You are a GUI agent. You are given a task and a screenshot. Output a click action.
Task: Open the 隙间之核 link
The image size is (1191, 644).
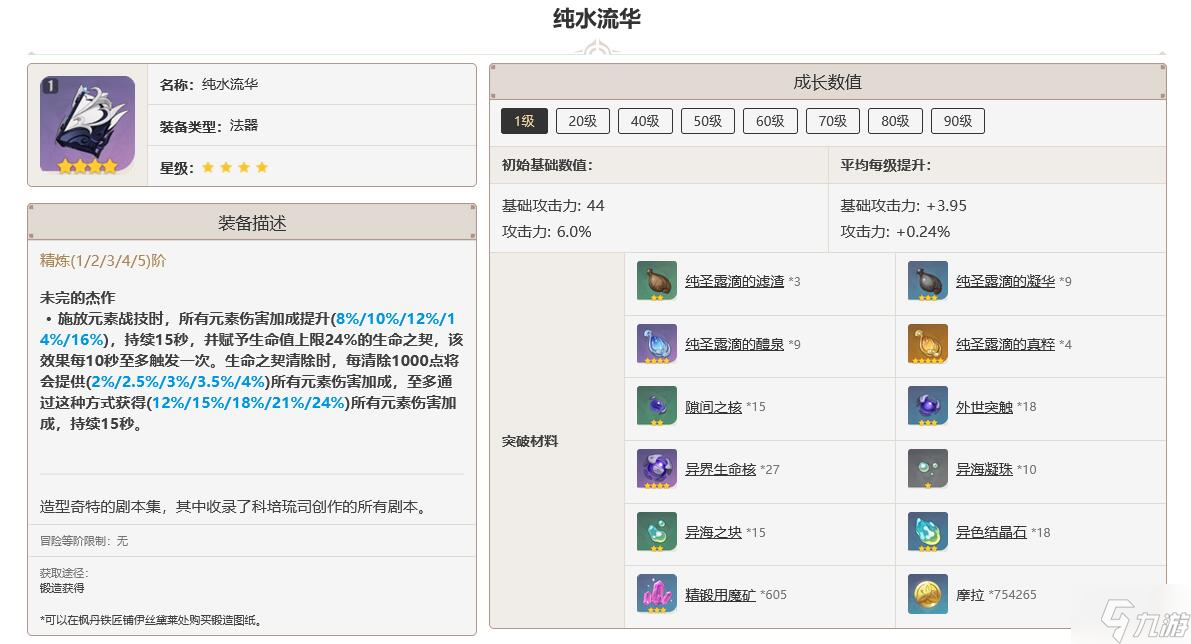[x=713, y=407]
